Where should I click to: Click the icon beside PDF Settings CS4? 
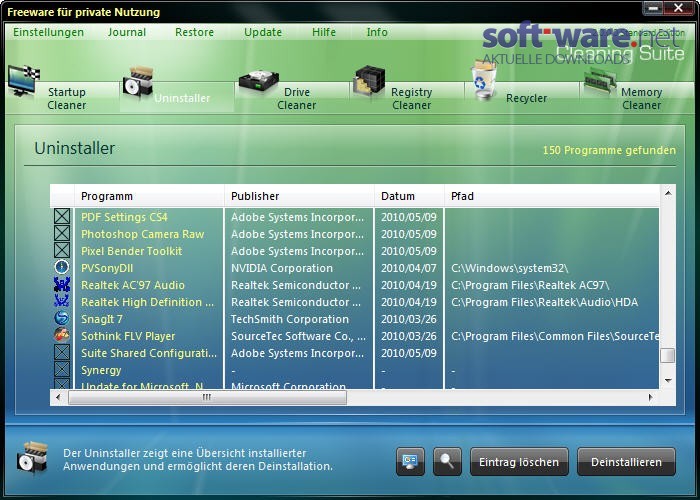(x=62, y=217)
